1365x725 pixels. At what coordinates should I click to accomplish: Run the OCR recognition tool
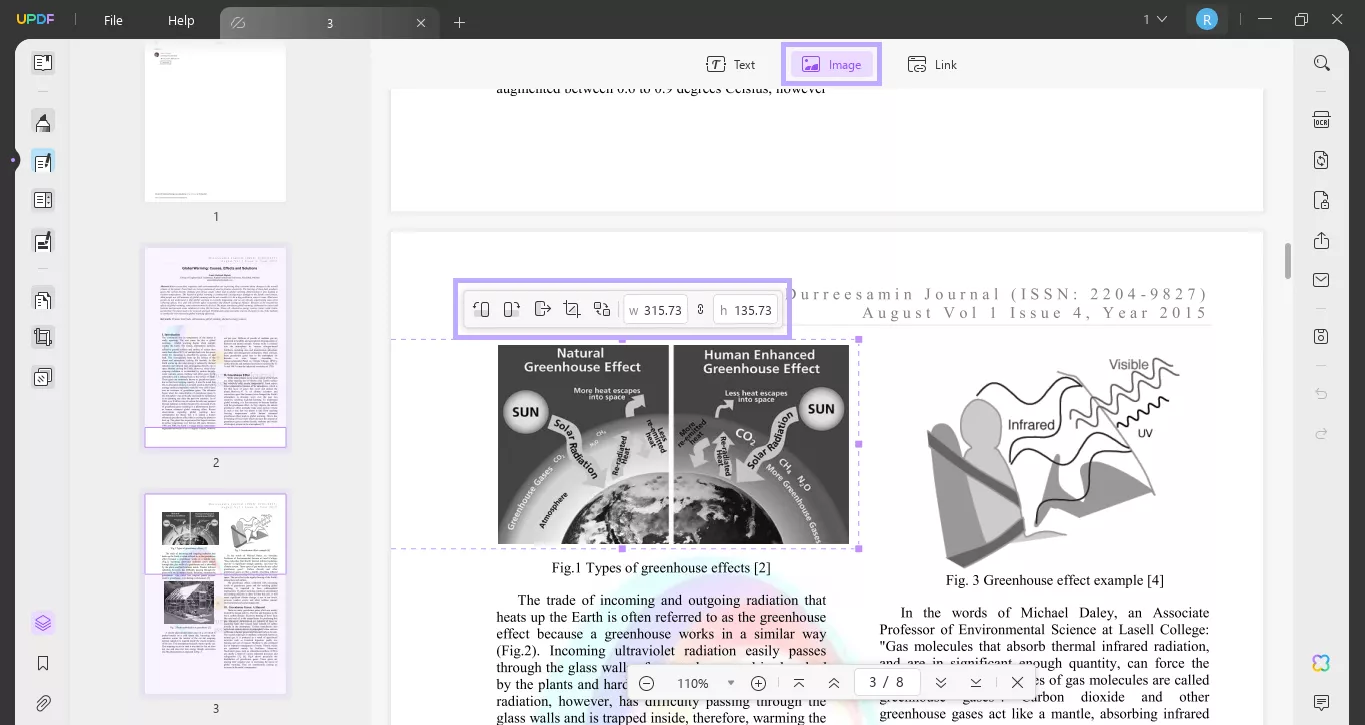[1321, 120]
